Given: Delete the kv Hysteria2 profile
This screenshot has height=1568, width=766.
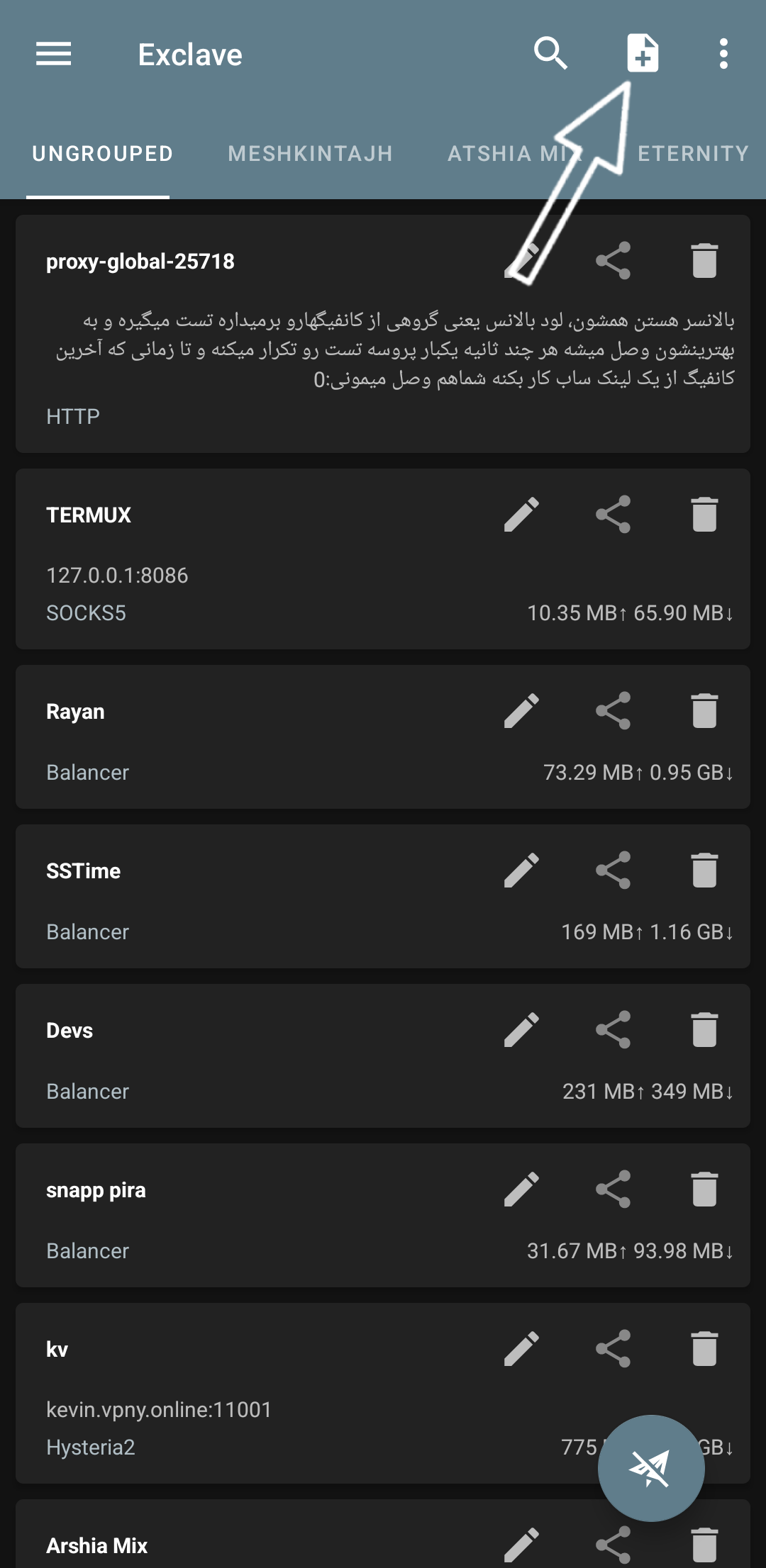Looking at the screenshot, I should point(704,1349).
